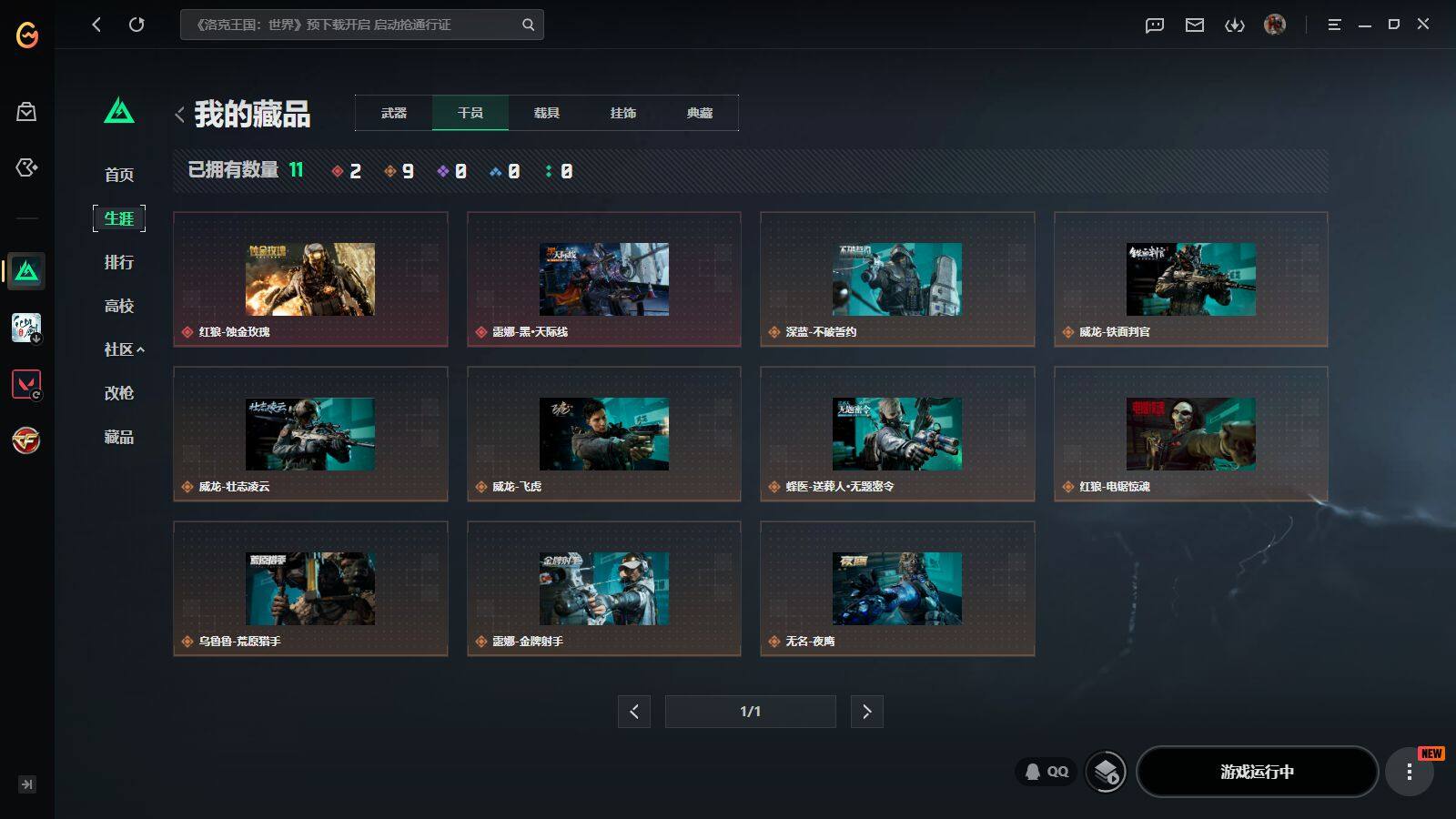Open the more options three-dot button

[1410, 773]
